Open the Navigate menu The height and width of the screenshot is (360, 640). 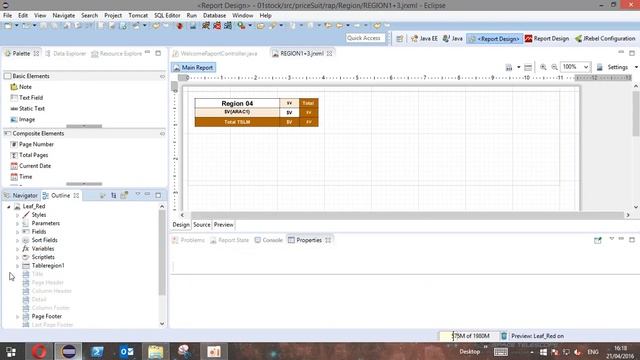[x=64, y=16]
